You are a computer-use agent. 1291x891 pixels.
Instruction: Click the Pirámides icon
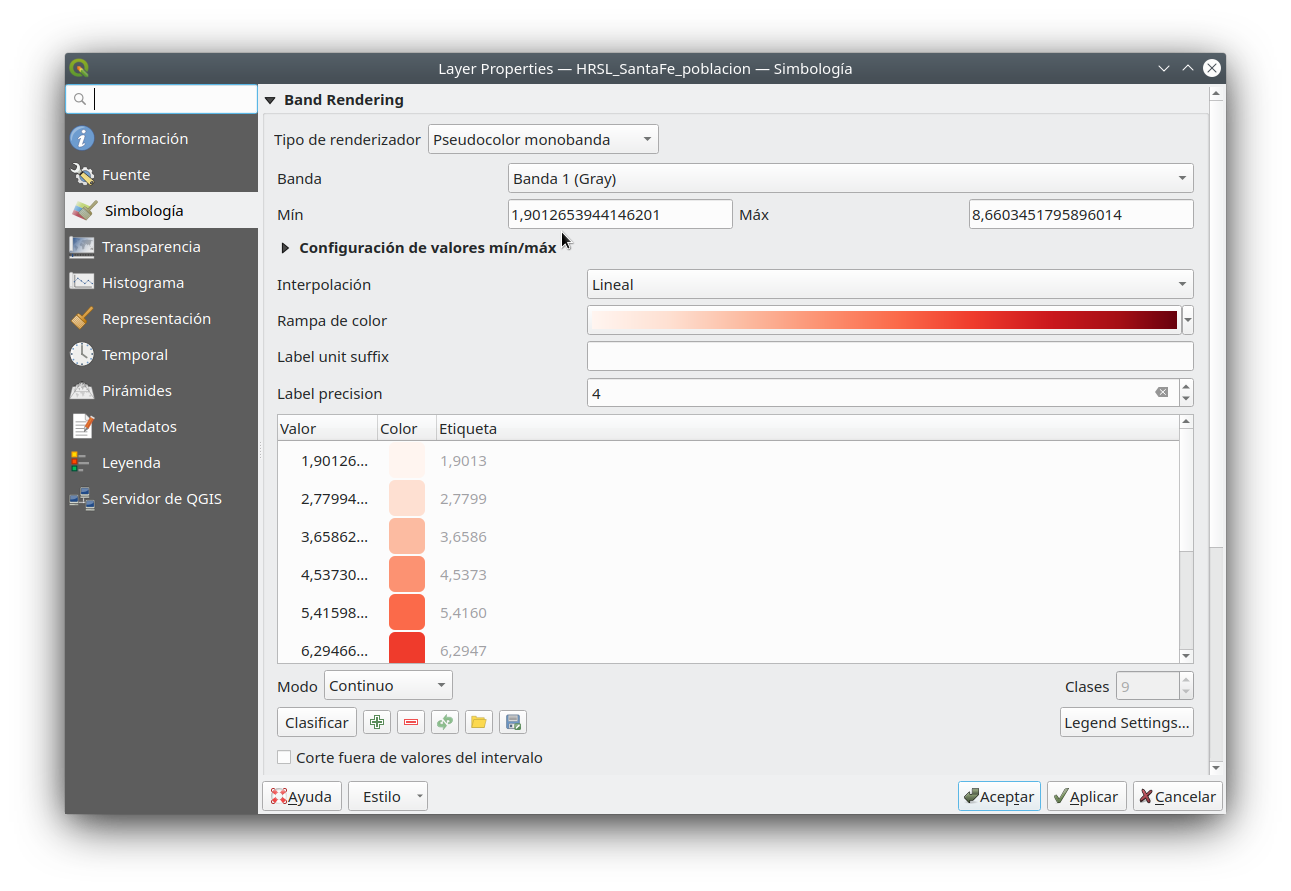coord(82,390)
